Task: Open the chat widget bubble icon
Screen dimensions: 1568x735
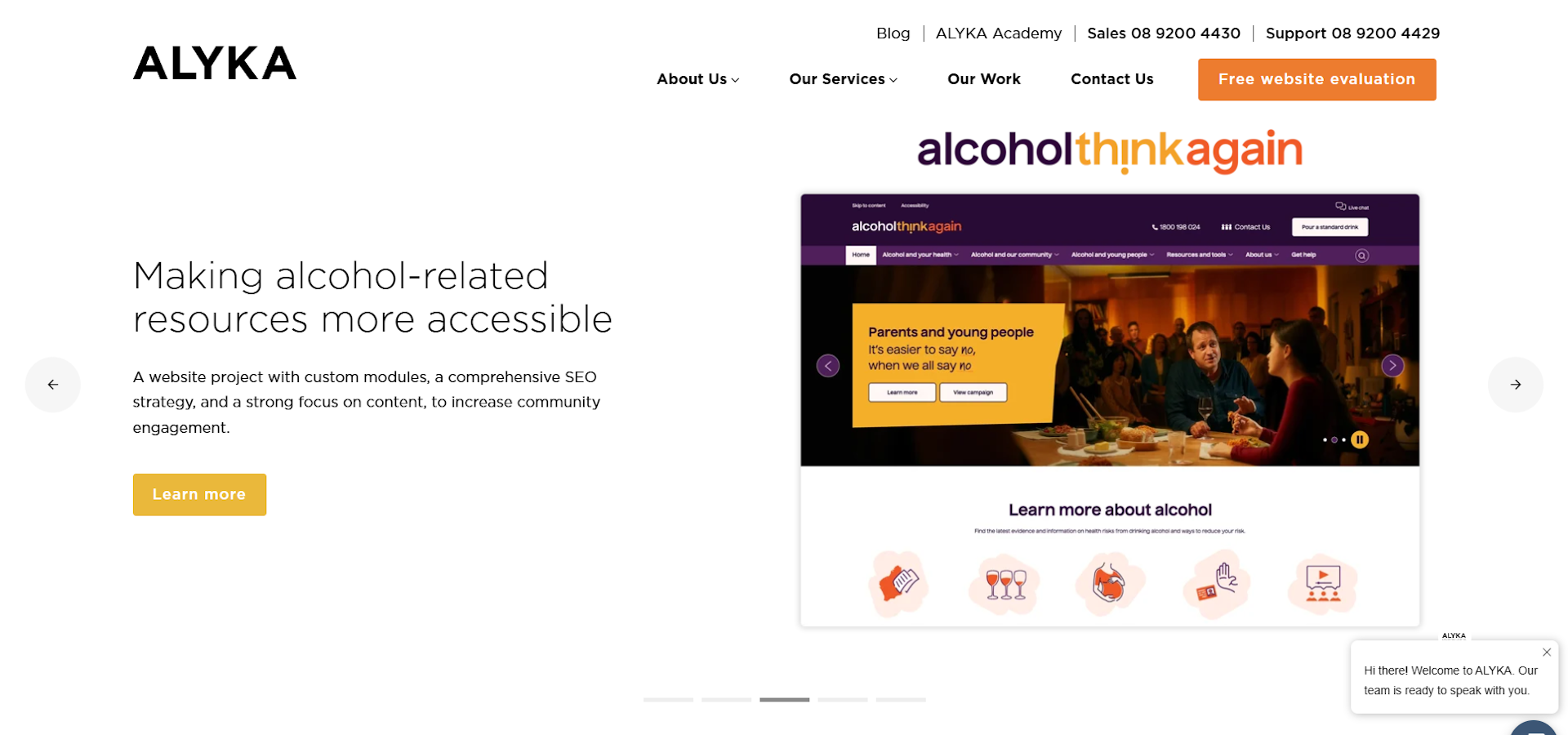Action: point(1534,728)
